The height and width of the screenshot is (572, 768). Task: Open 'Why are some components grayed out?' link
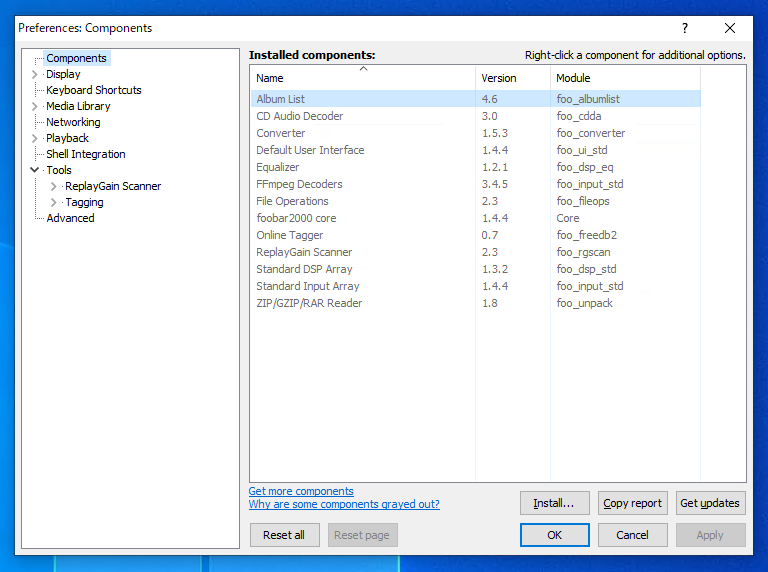344,504
